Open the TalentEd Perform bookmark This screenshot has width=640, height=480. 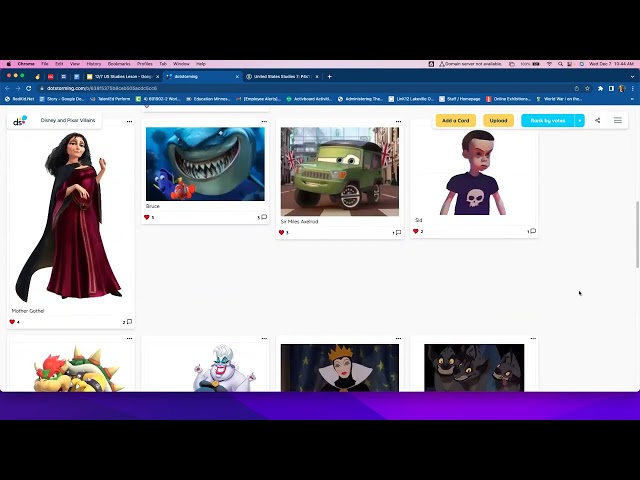click(x=110, y=99)
